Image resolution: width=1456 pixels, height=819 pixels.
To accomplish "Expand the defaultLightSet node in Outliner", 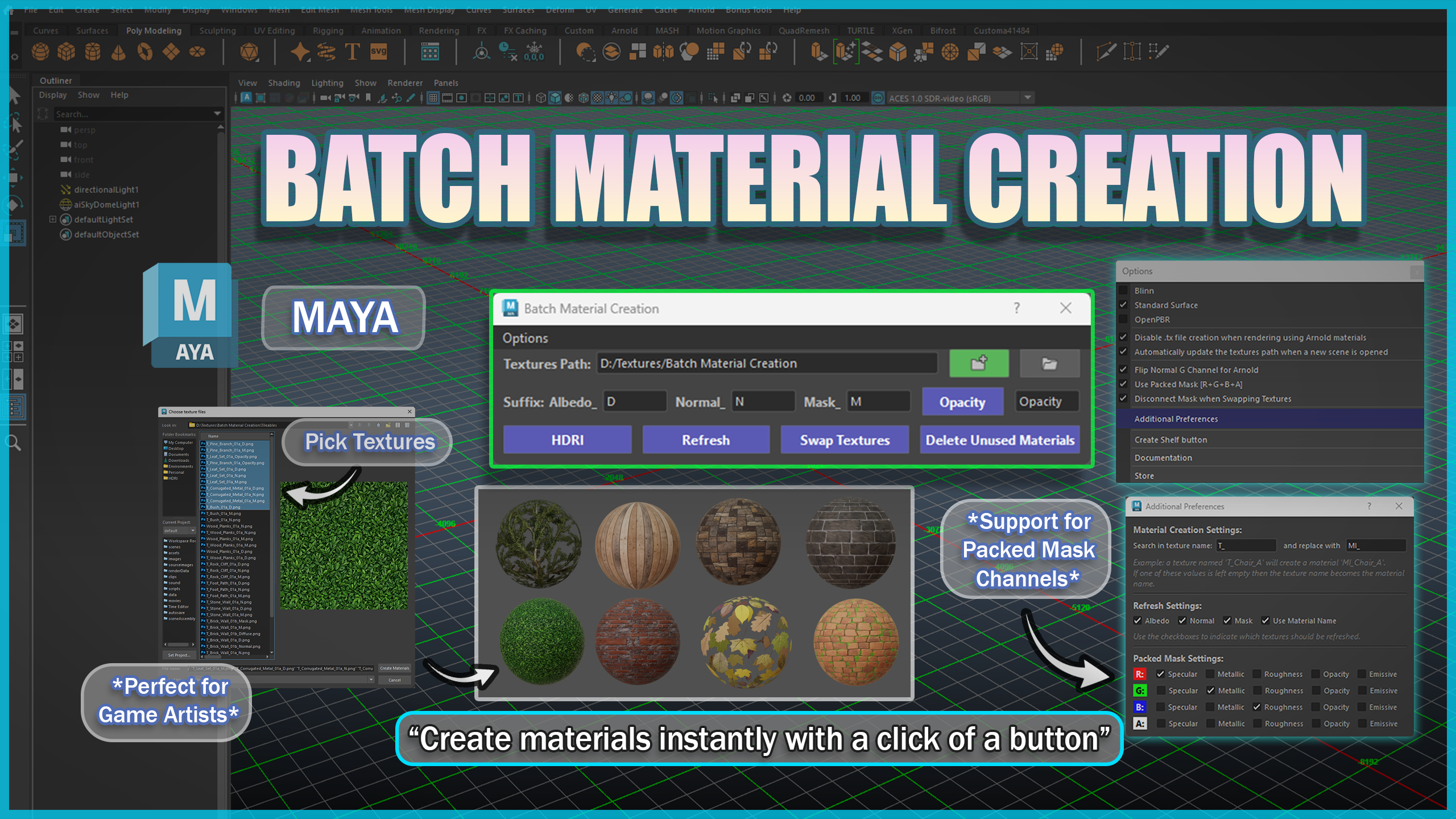I will coord(53,219).
